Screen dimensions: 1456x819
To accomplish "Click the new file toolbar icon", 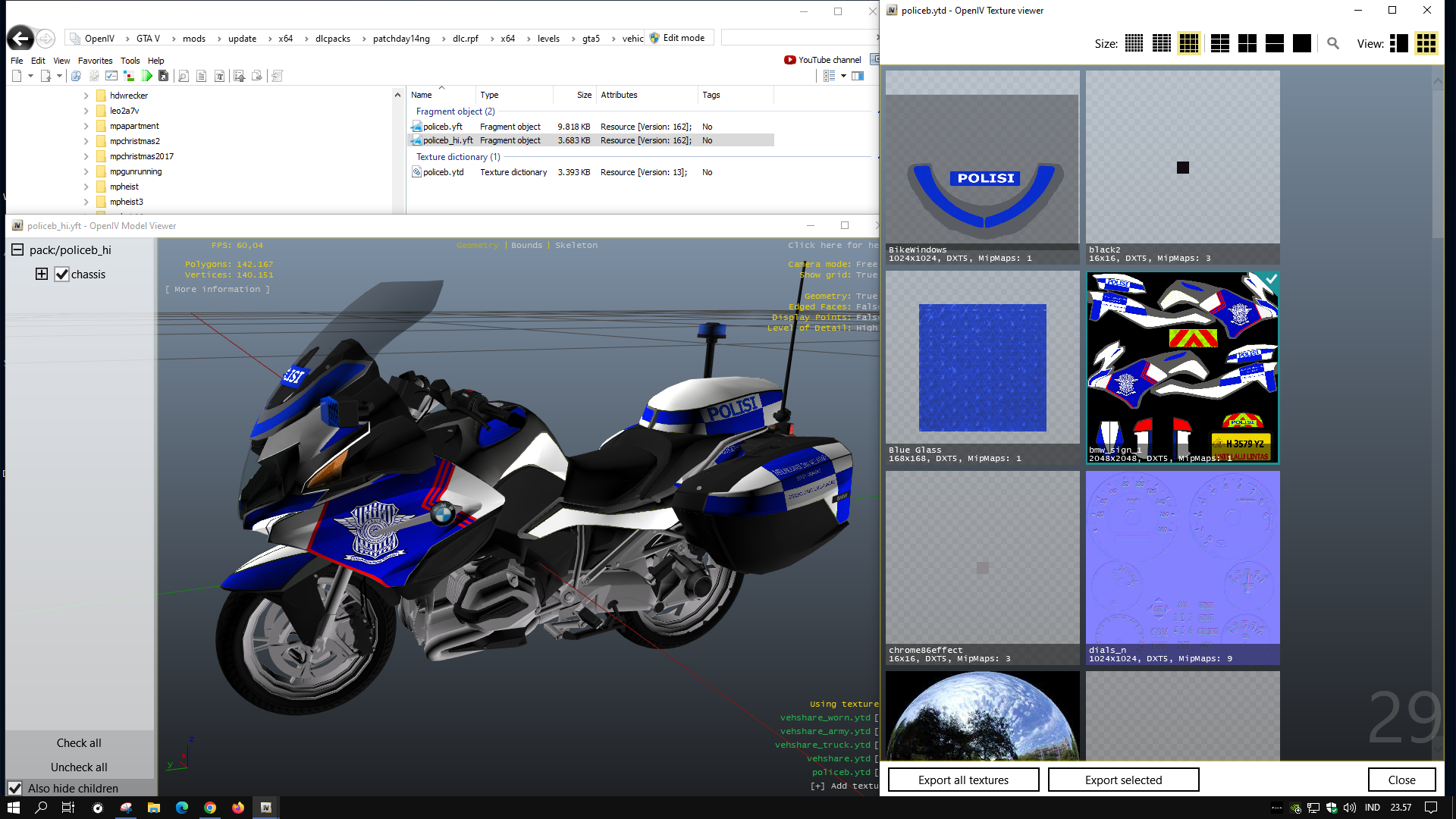I will pyautogui.click(x=17, y=76).
